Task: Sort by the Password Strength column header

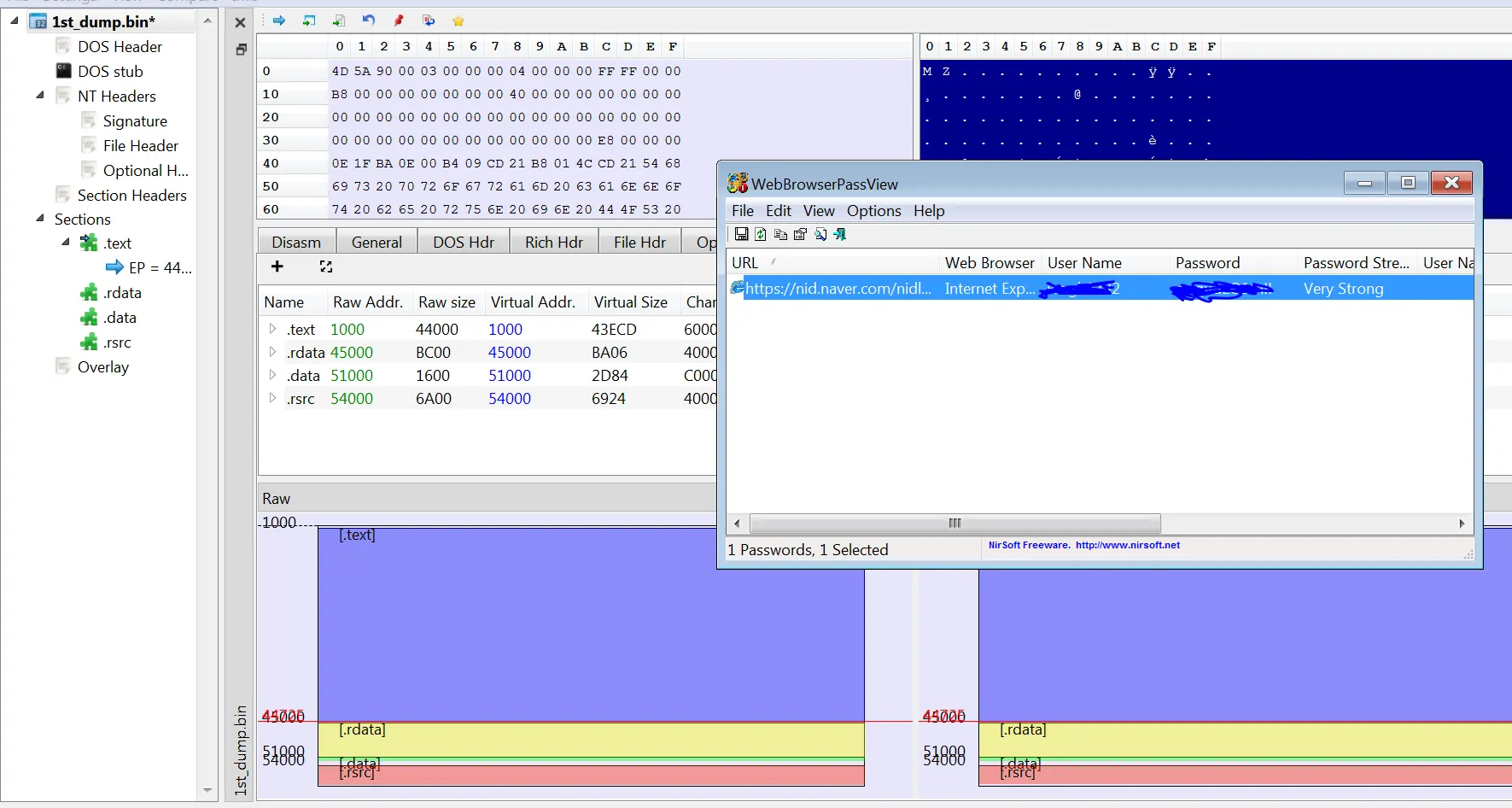Action: (x=1355, y=263)
